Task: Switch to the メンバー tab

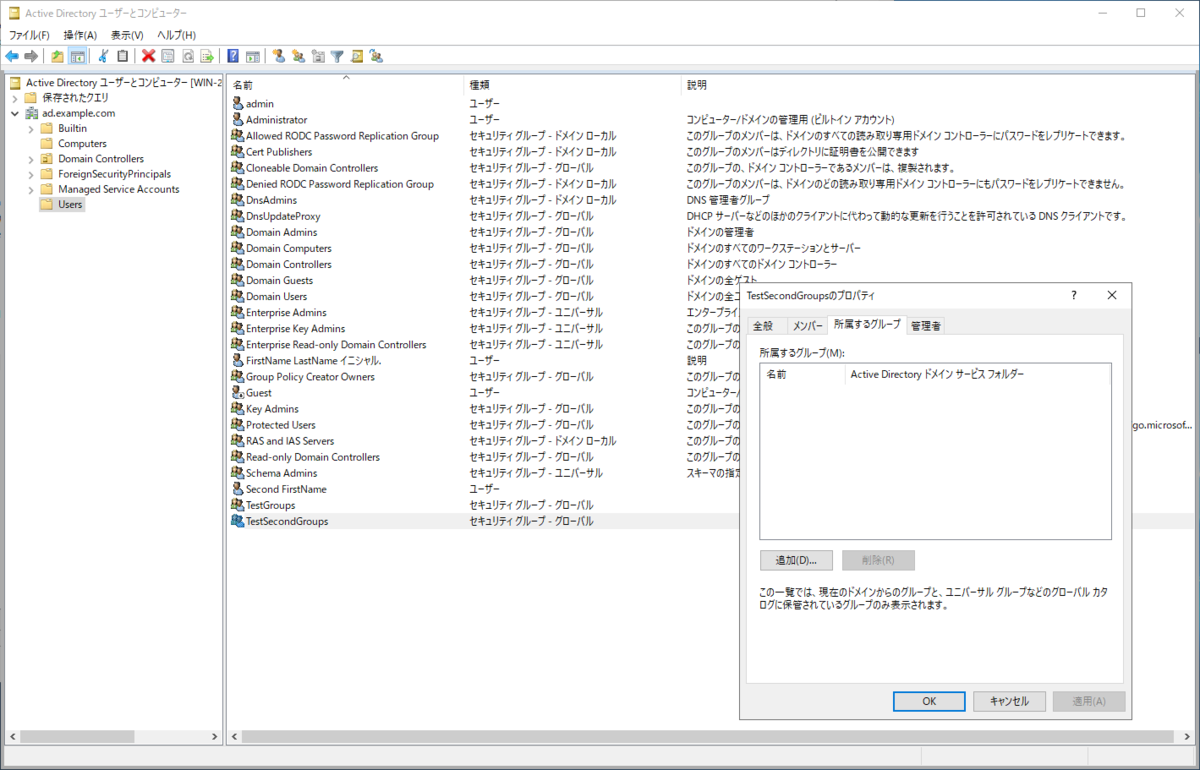Action: [x=807, y=324]
